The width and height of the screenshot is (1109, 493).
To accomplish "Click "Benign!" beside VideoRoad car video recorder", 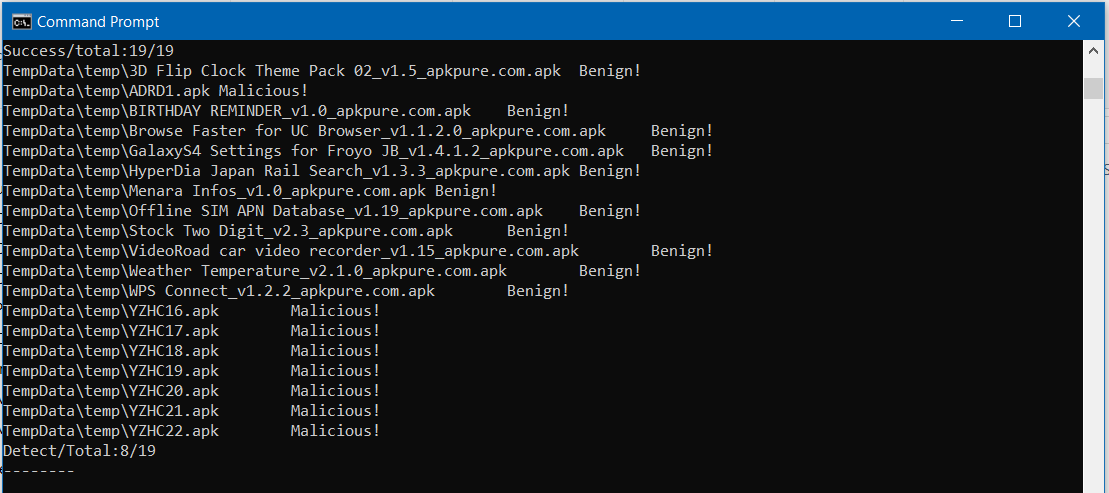I will click(681, 250).
